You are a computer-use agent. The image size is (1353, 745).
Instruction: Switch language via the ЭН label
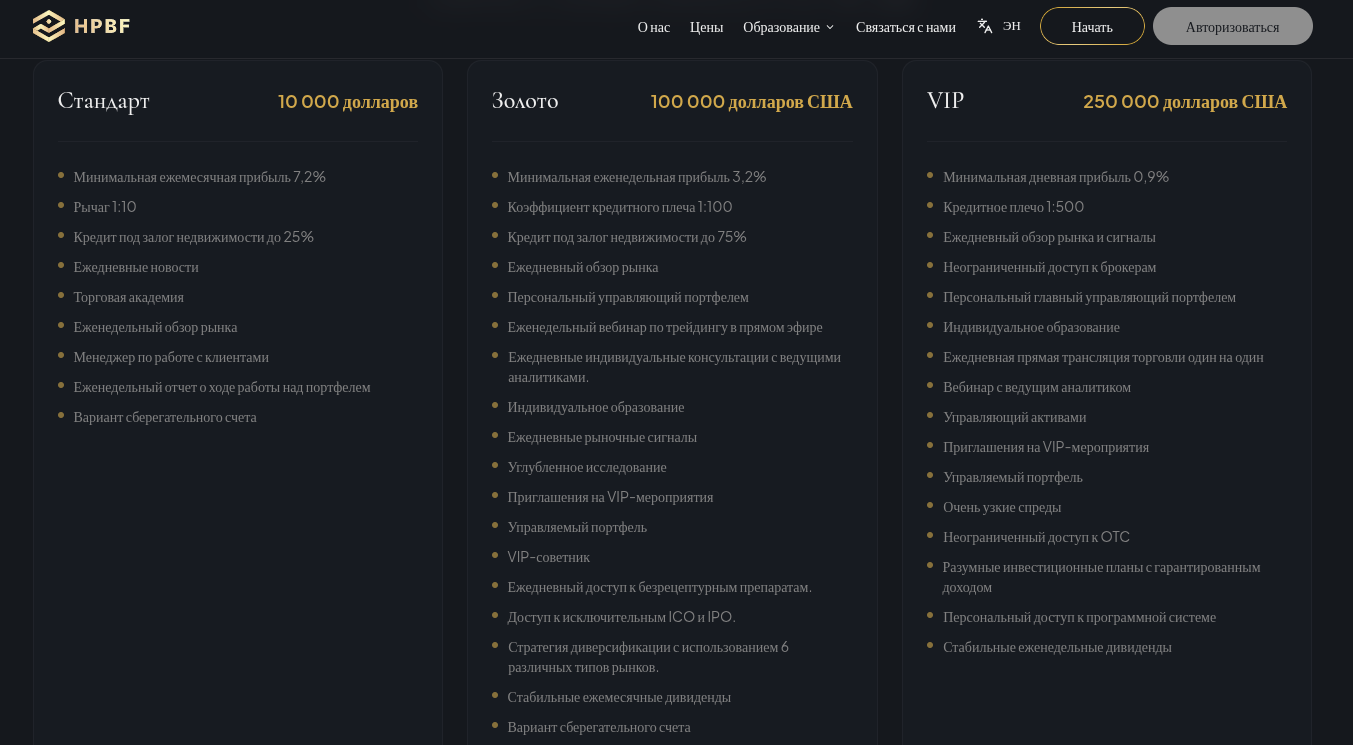click(x=1012, y=26)
